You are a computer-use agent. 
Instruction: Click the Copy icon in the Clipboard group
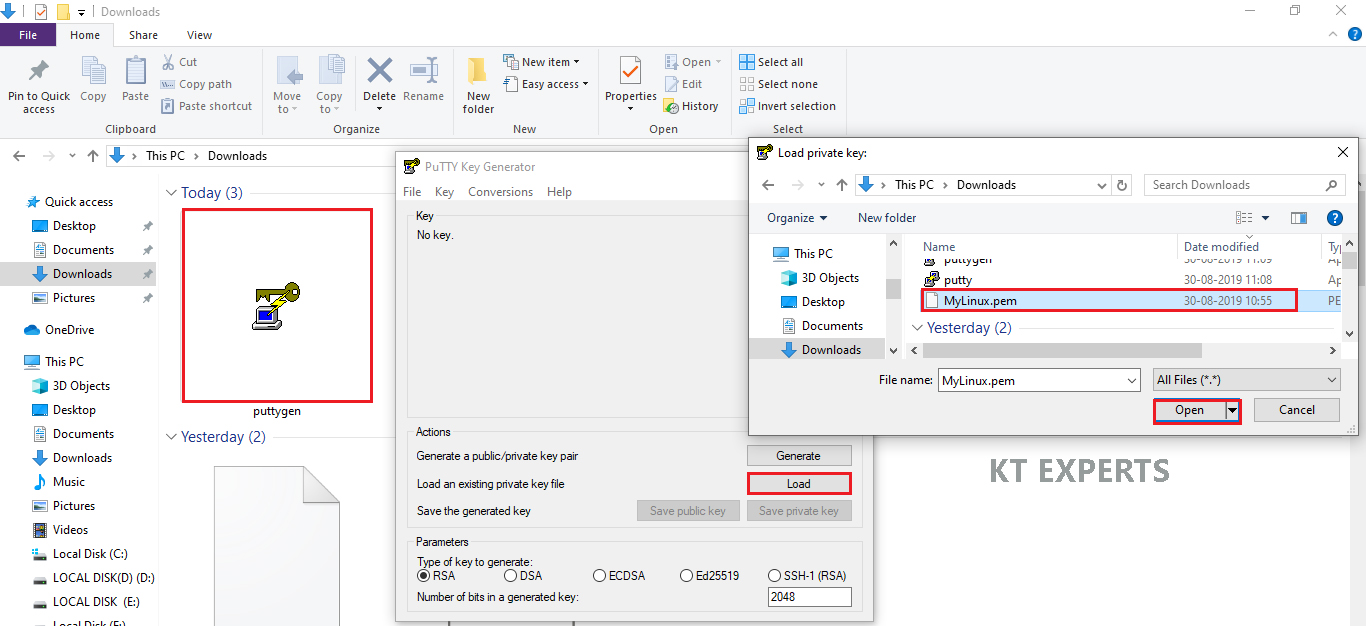tap(93, 79)
